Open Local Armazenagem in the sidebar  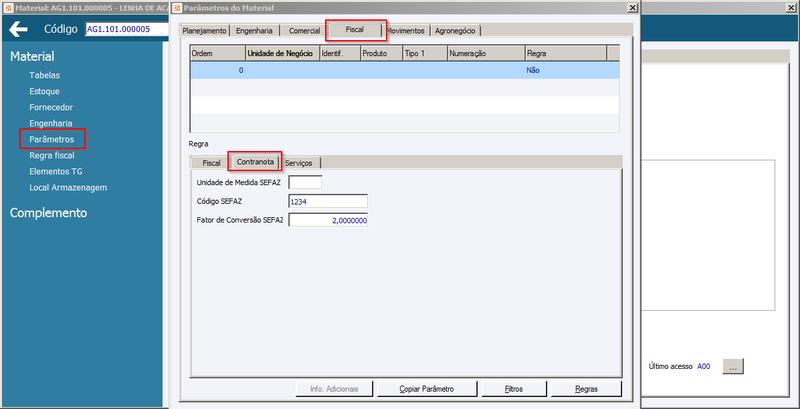[x=68, y=187]
